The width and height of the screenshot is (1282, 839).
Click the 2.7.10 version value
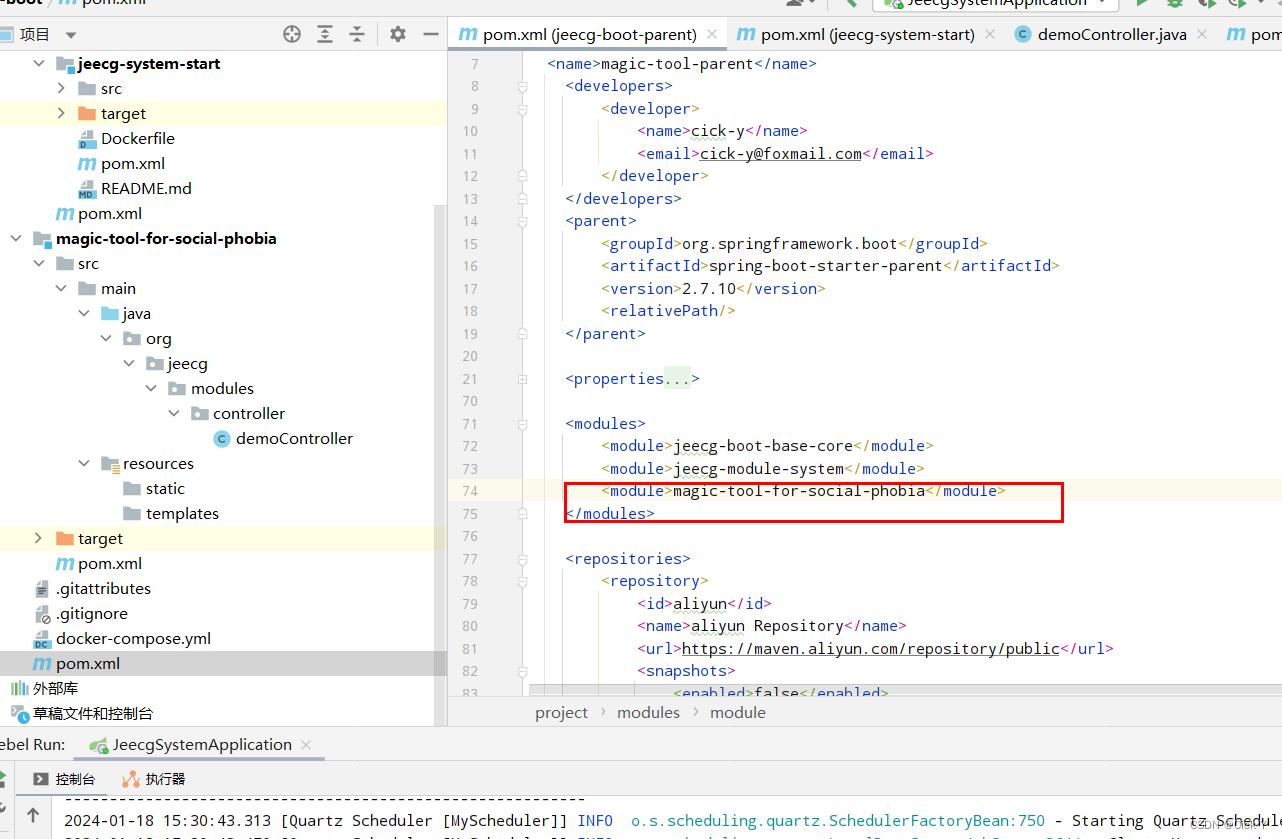tap(709, 288)
